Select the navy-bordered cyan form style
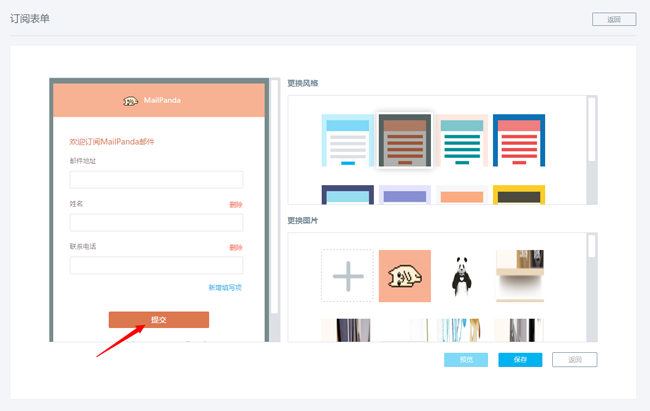Image resolution: width=650 pixels, height=411 pixels. coord(348,195)
